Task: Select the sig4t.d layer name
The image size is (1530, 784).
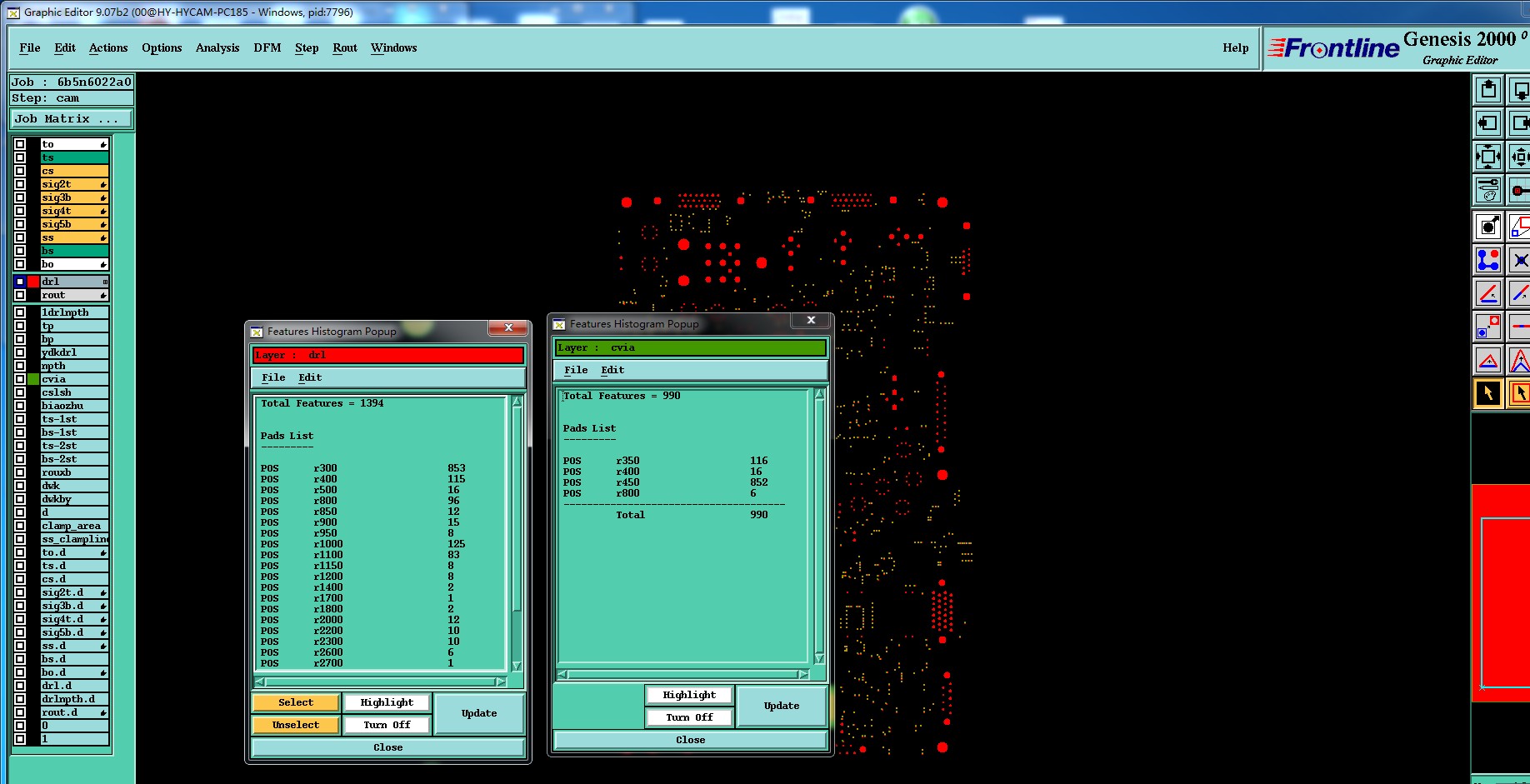Action: [75, 619]
